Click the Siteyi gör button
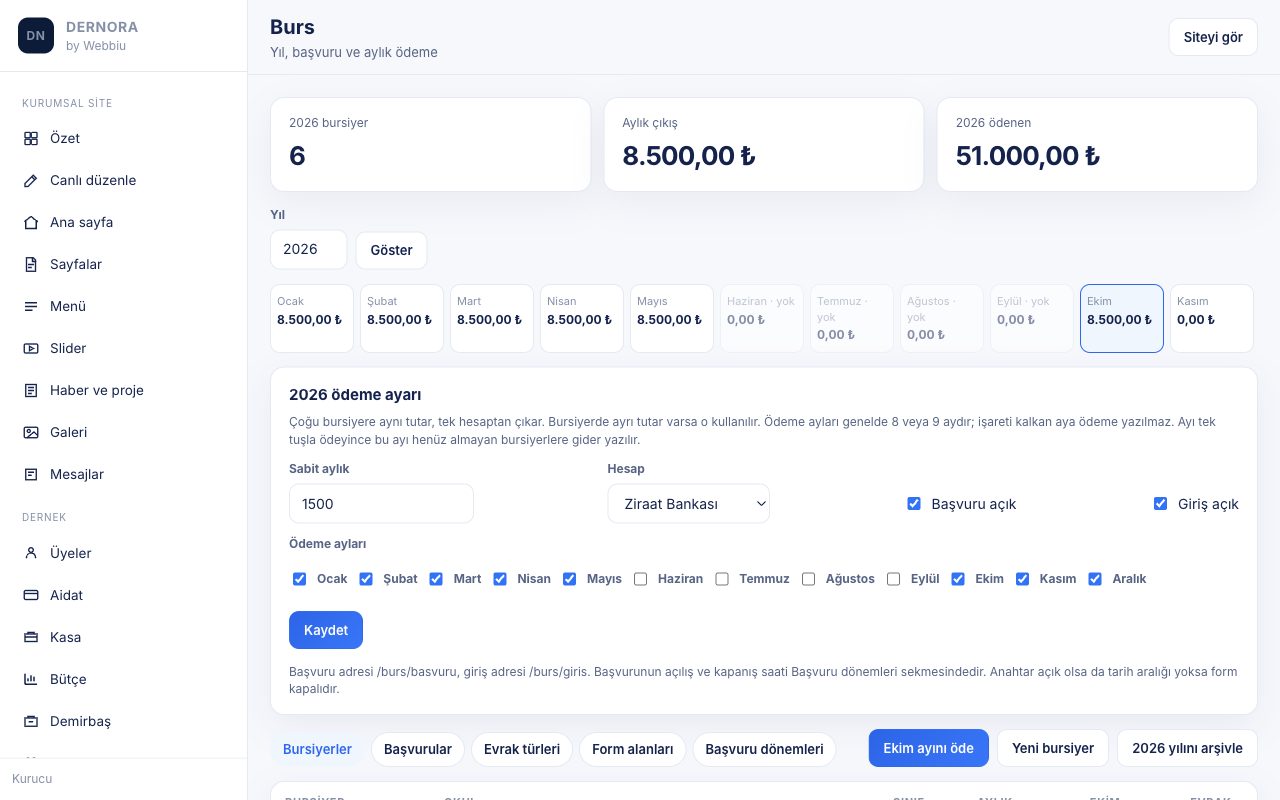Viewport: 1280px width, 800px height. 1213,37
